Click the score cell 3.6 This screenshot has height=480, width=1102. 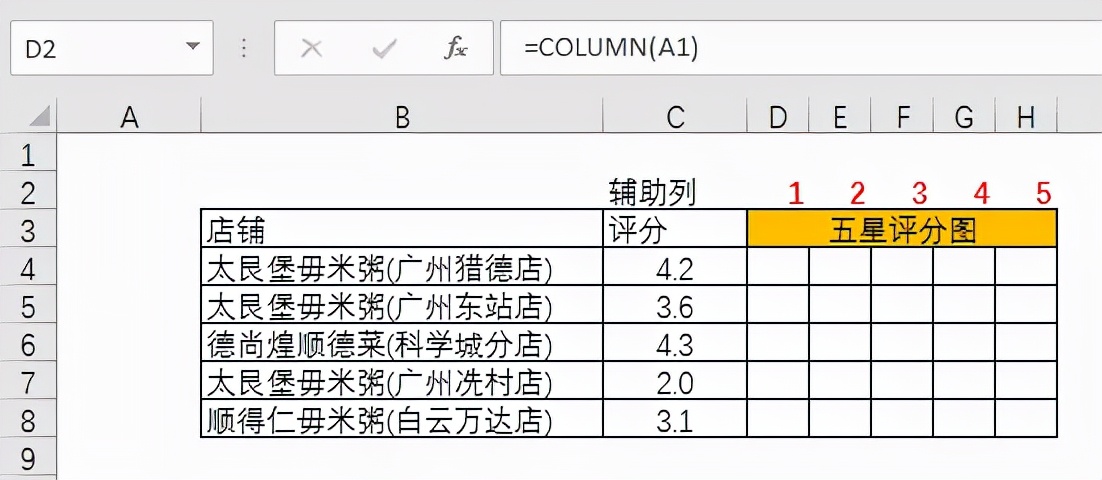(675, 304)
